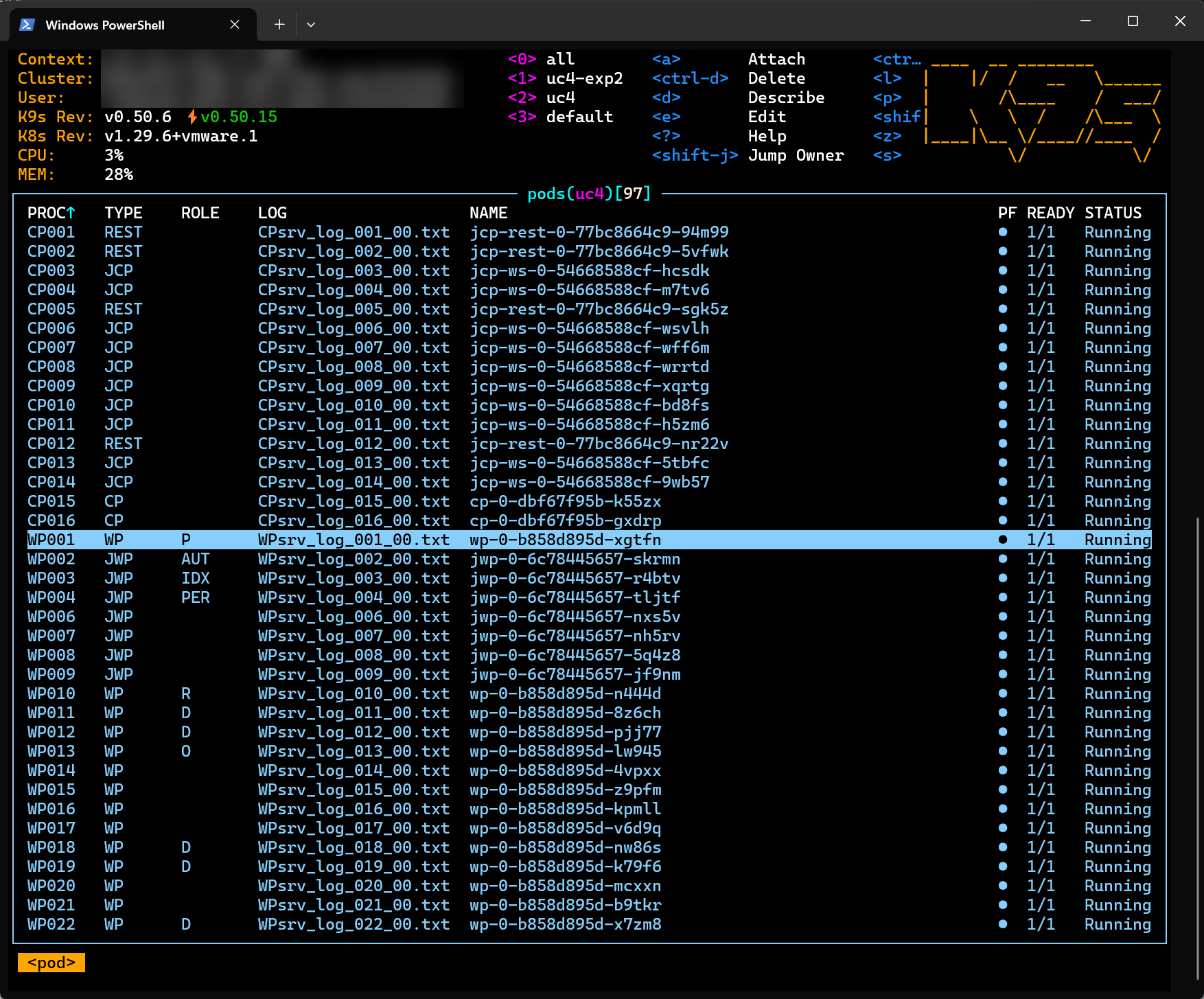The width and height of the screenshot is (1204, 999).
Task: Click the lightning bolt update indicator
Action: 192,117
